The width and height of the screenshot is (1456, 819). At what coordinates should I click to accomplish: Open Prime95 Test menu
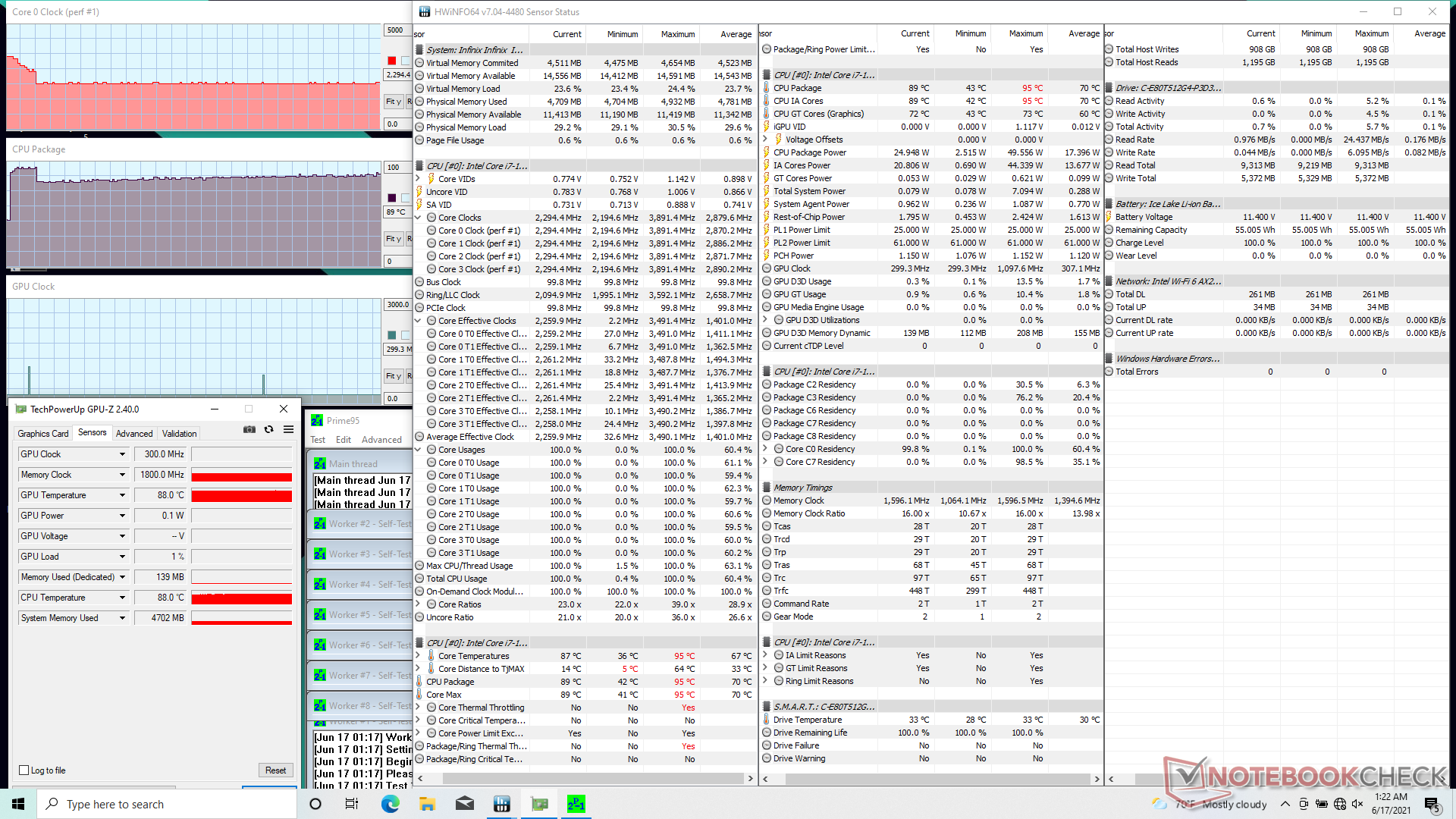(318, 440)
